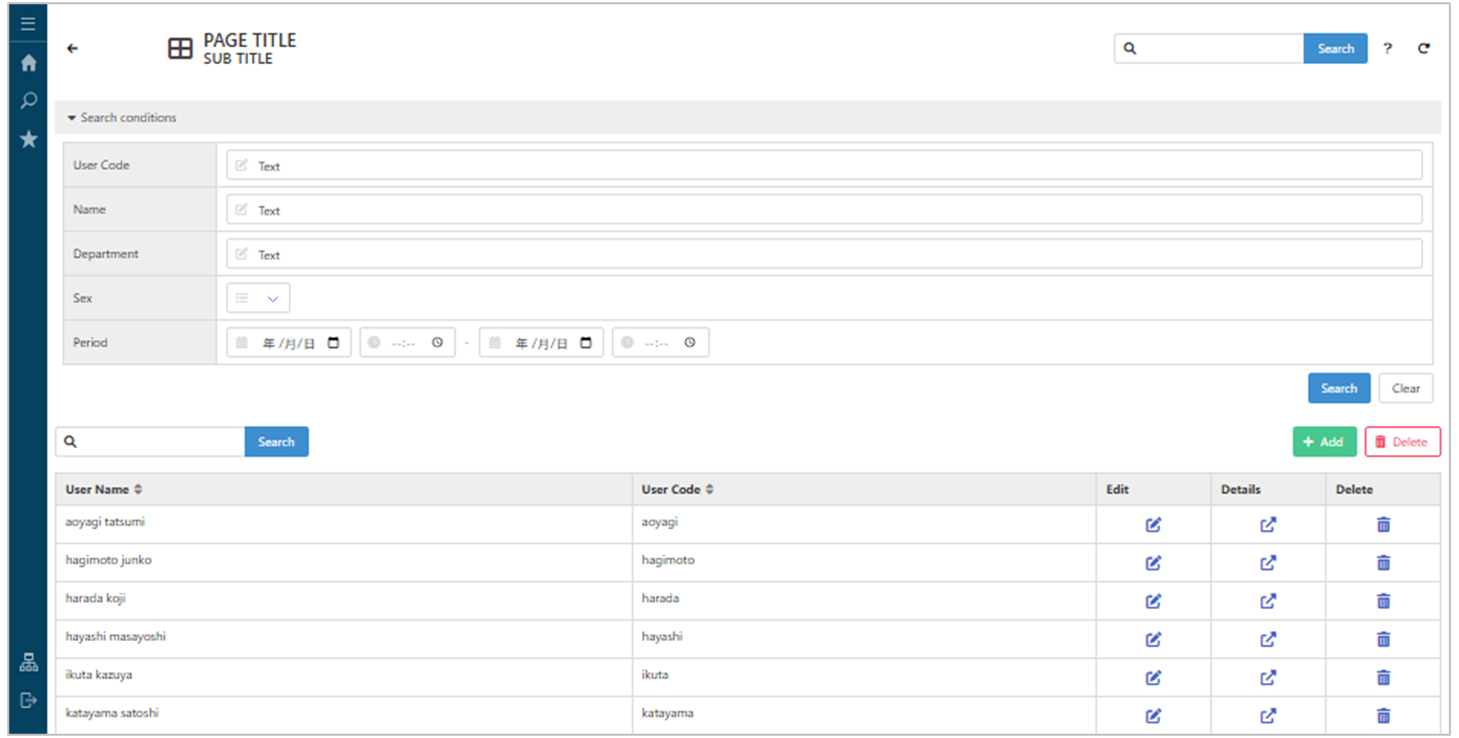
Task: Edit the aoyagi tatsumi row
Action: coord(1153,525)
